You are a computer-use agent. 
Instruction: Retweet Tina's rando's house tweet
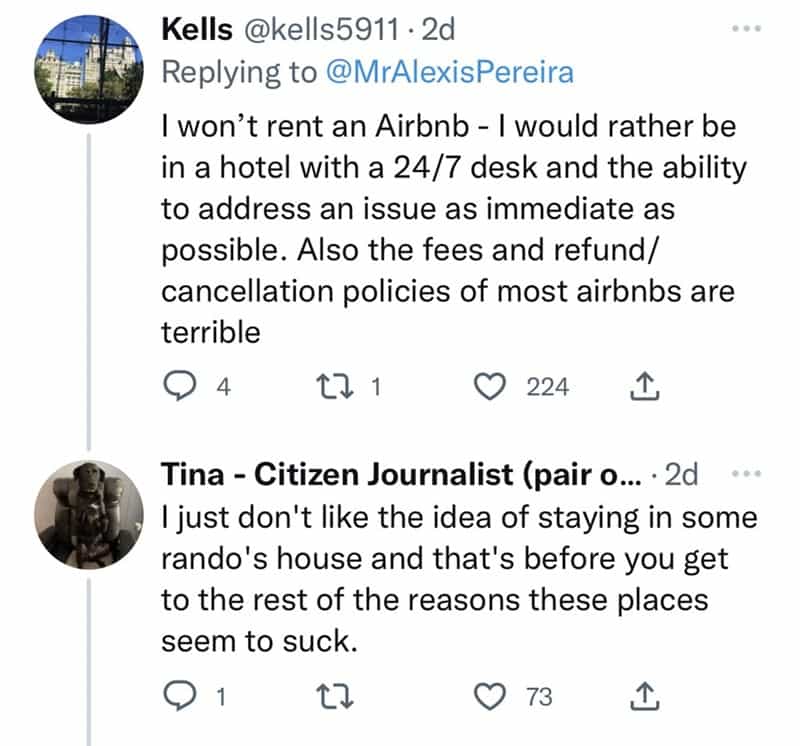click(x=332, y=696)
